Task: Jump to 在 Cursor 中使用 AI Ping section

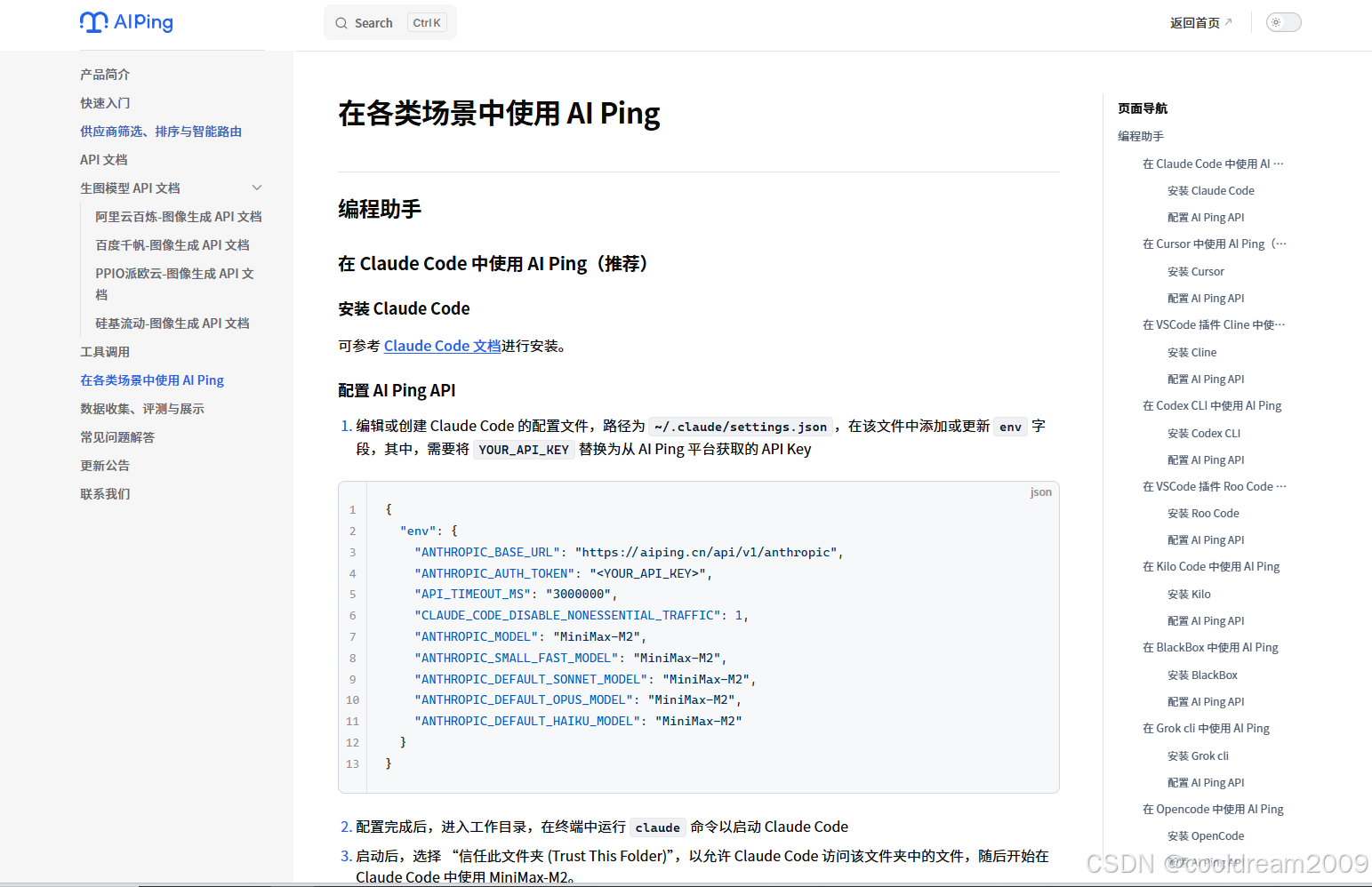Action: pyautogui.click(x=1215, y=244)
